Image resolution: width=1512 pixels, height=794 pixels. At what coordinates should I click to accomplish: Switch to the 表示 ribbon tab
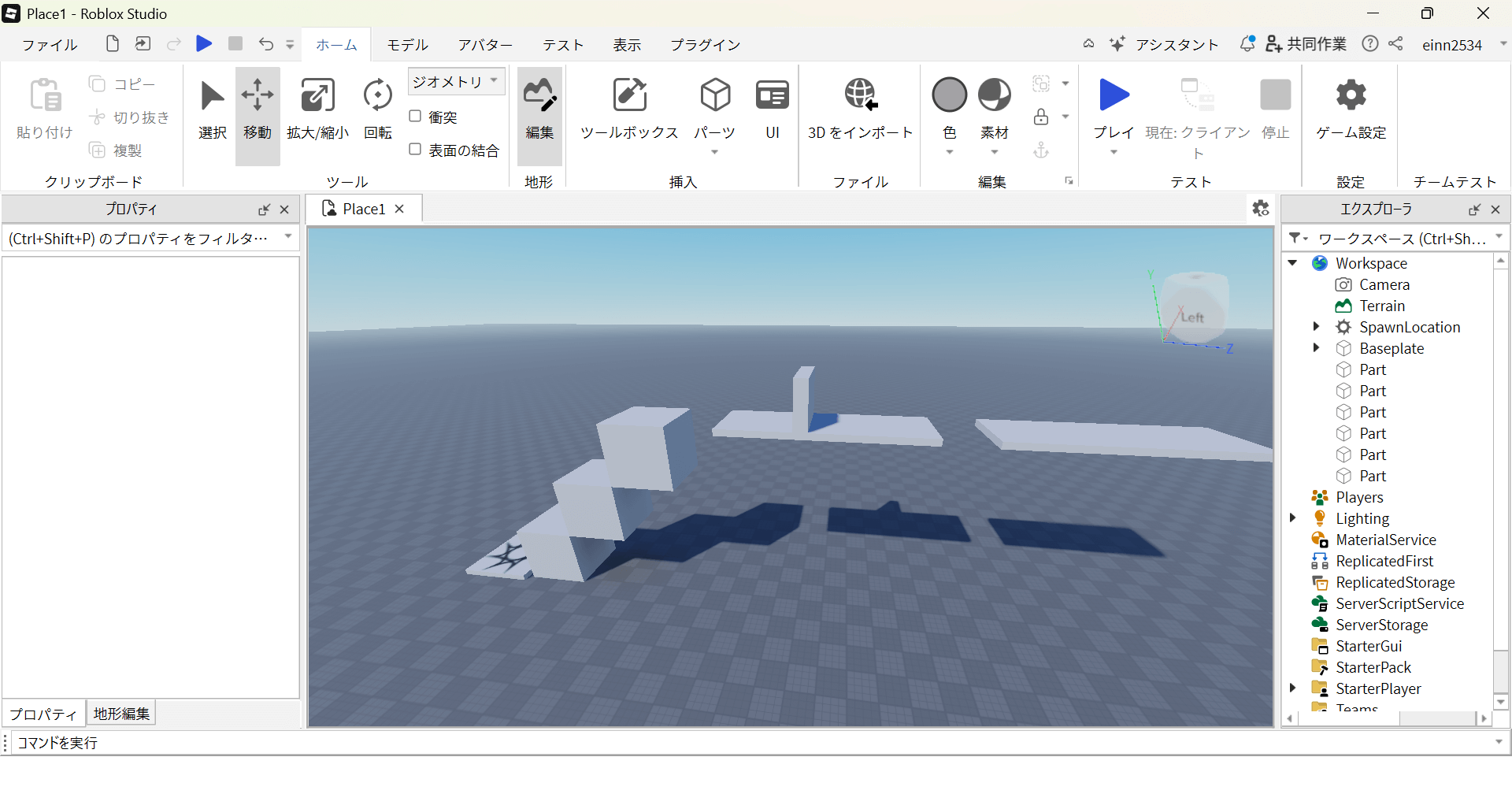[x=627, y=45]
